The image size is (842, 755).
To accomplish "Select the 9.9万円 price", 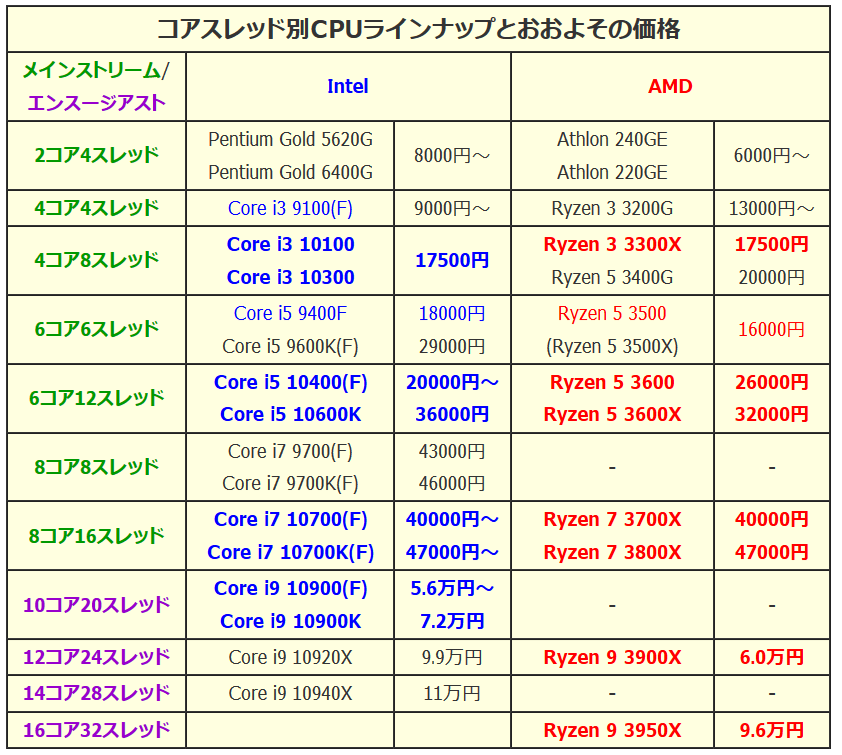I will [452, 657].
